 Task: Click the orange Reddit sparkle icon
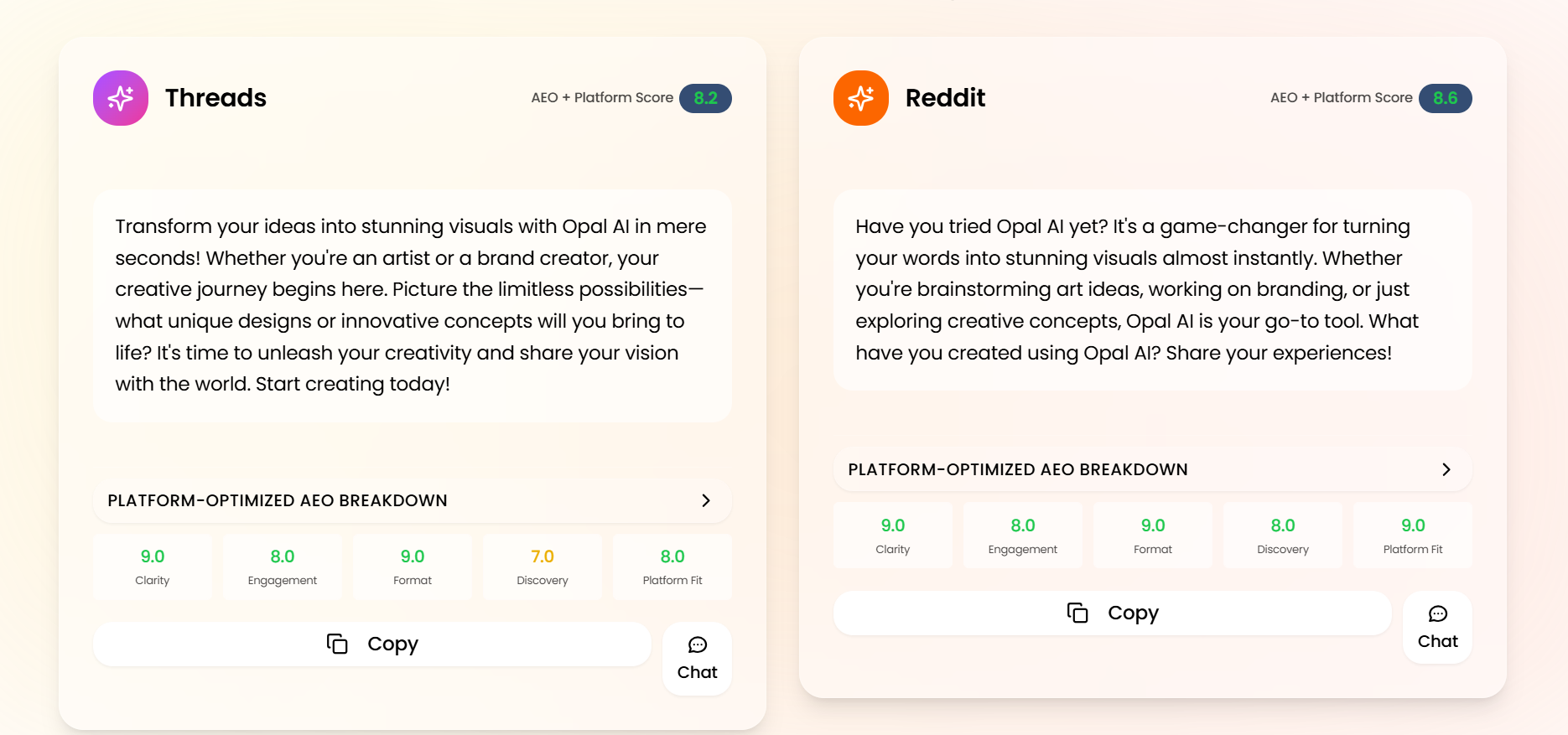[x=860, y=98]
